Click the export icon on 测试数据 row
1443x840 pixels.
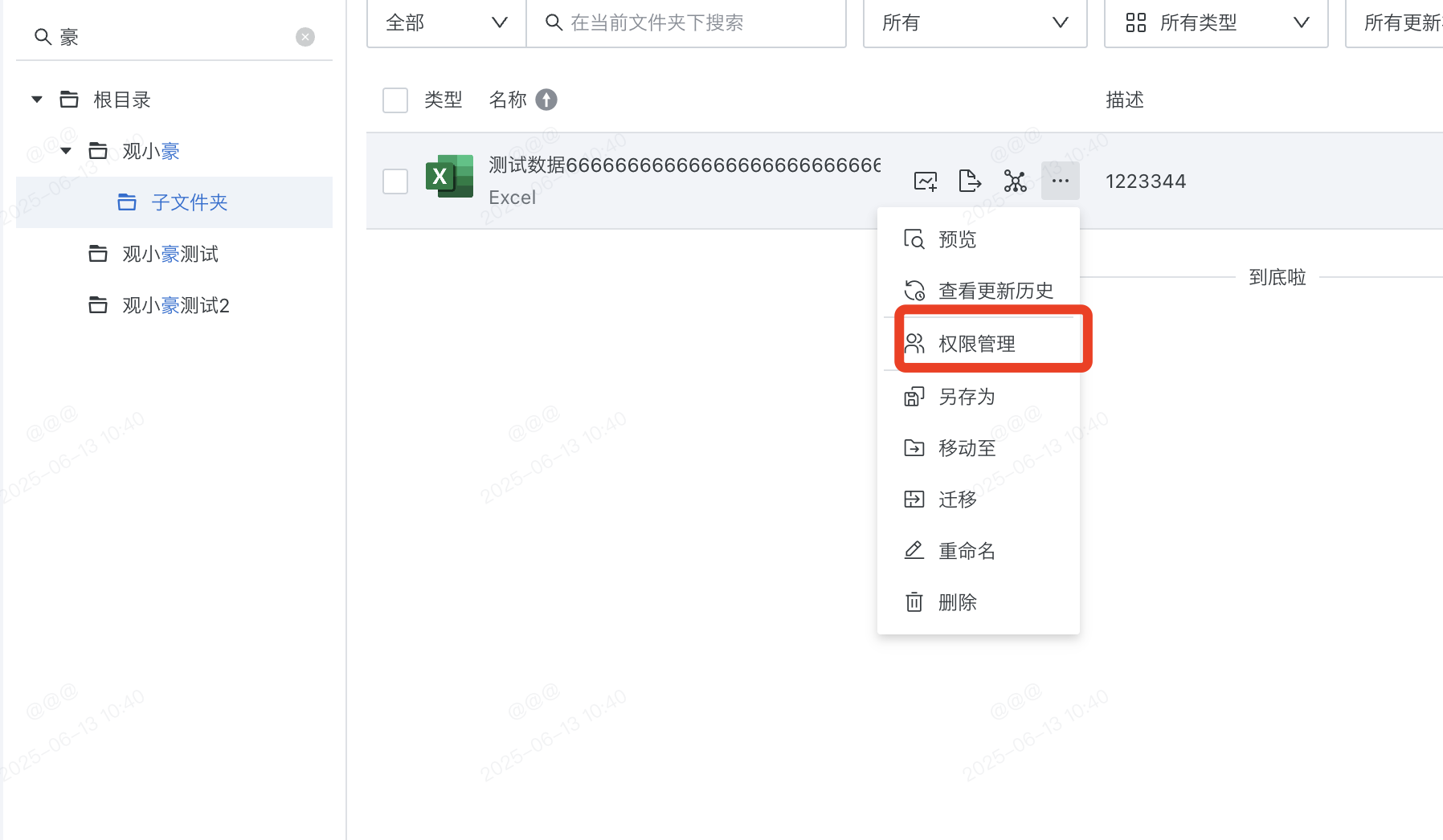[x=971, y=181]
